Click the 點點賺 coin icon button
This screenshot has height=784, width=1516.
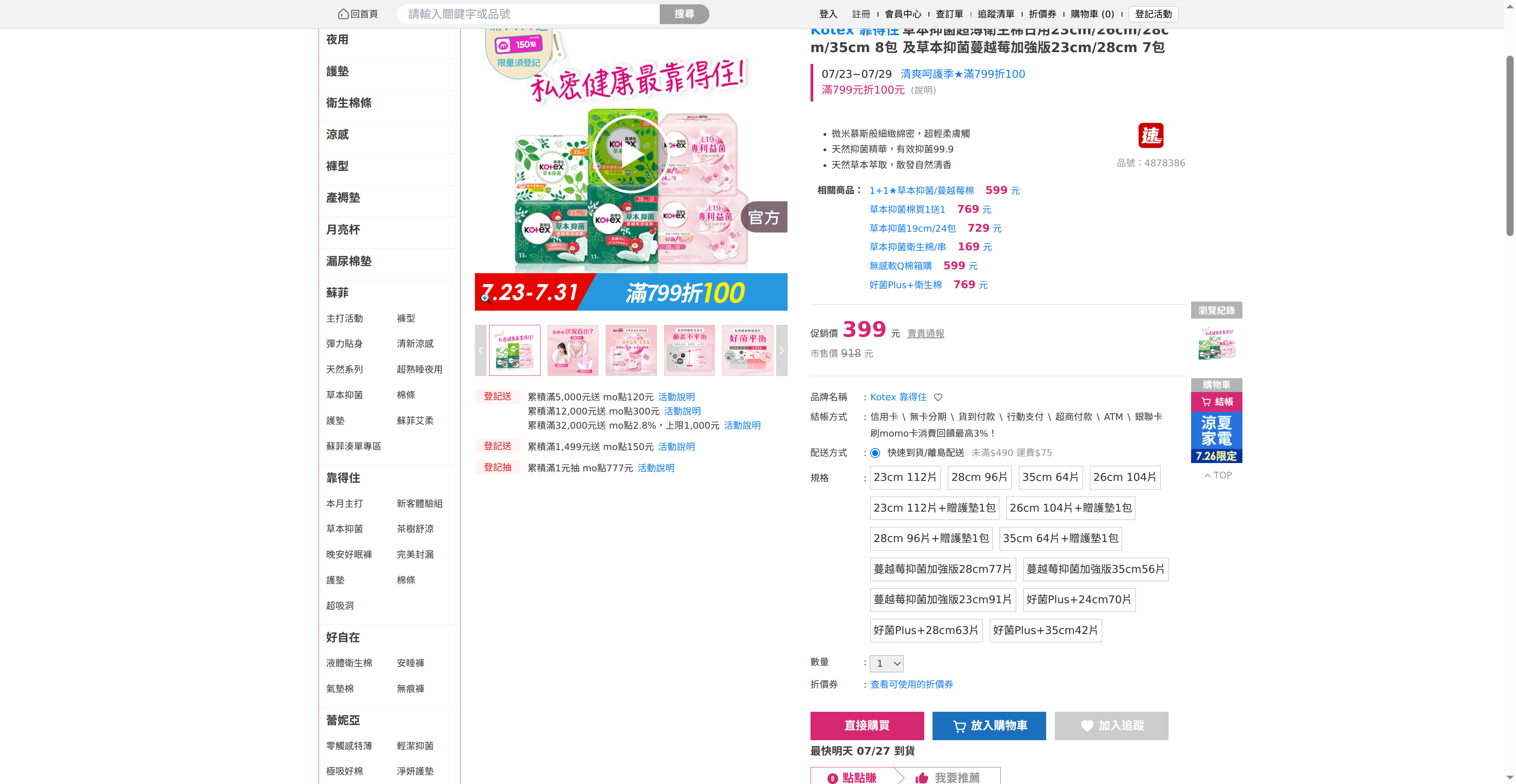[852, 778]
